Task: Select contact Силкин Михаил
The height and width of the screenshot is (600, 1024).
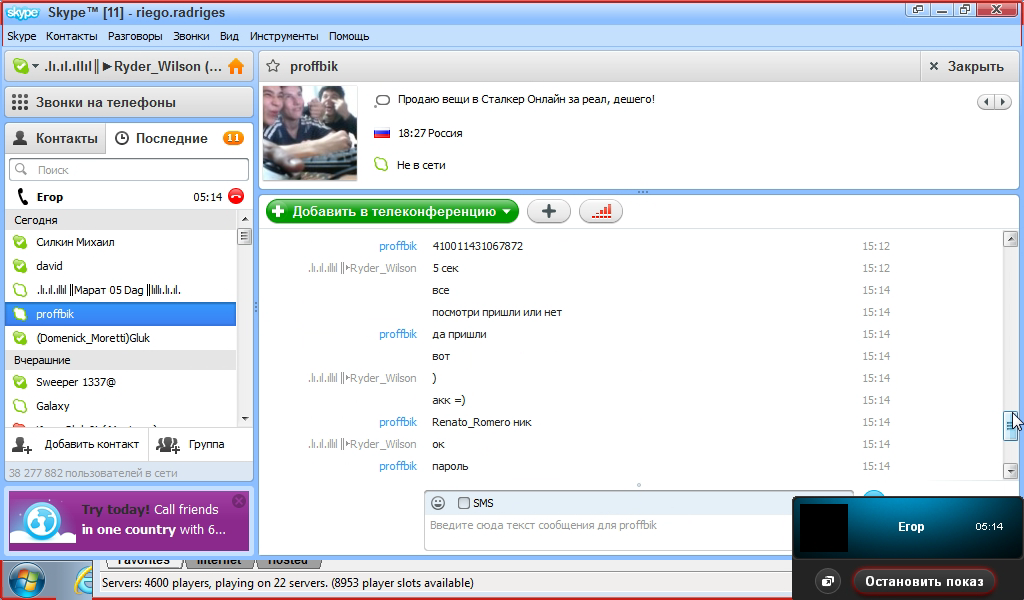Action: pyautogui.click(x=121, y=242)
